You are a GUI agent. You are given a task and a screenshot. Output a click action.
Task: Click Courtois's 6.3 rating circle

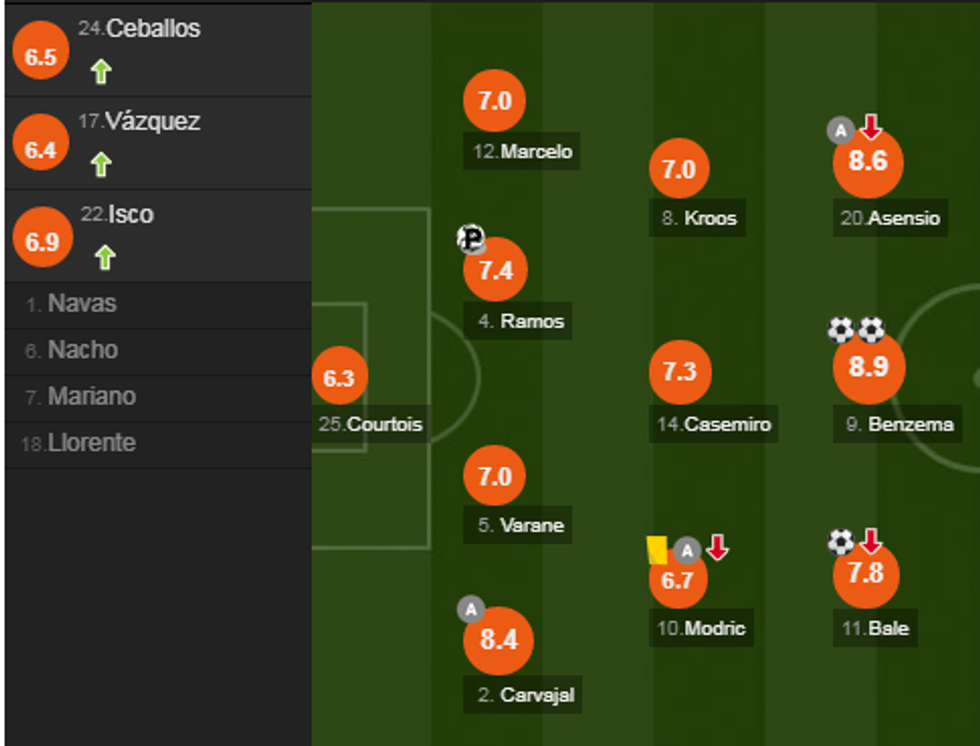pyautogui.click(x=339, y=378)
